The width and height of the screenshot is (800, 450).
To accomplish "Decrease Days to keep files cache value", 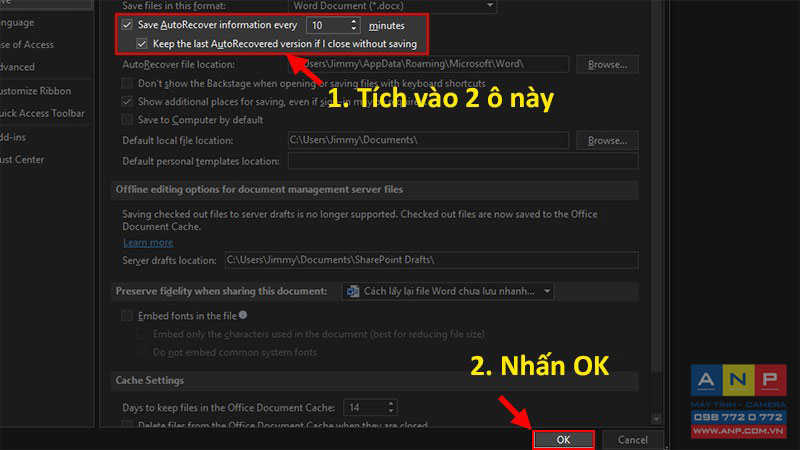I will click(391, 411).
